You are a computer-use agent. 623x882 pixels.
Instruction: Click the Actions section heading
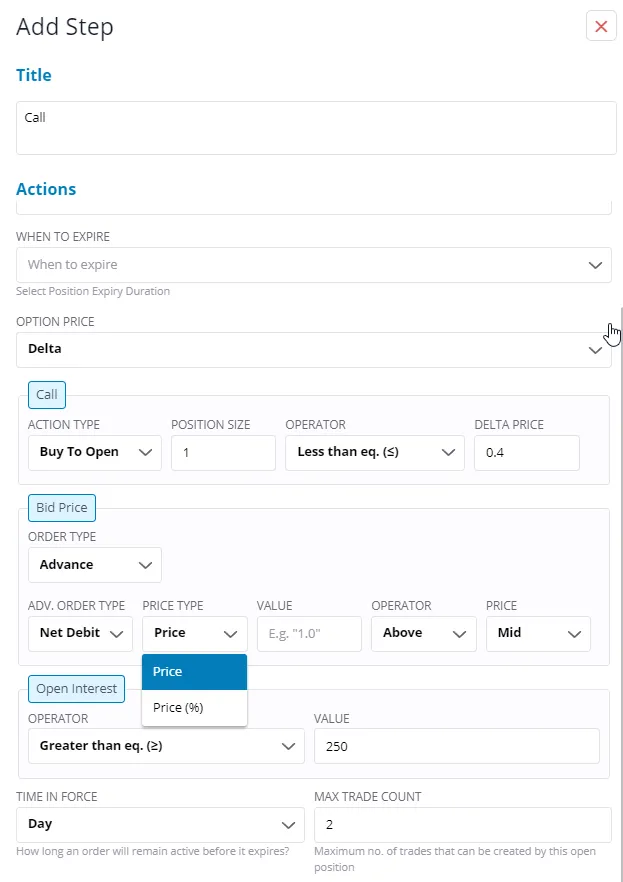46,189
